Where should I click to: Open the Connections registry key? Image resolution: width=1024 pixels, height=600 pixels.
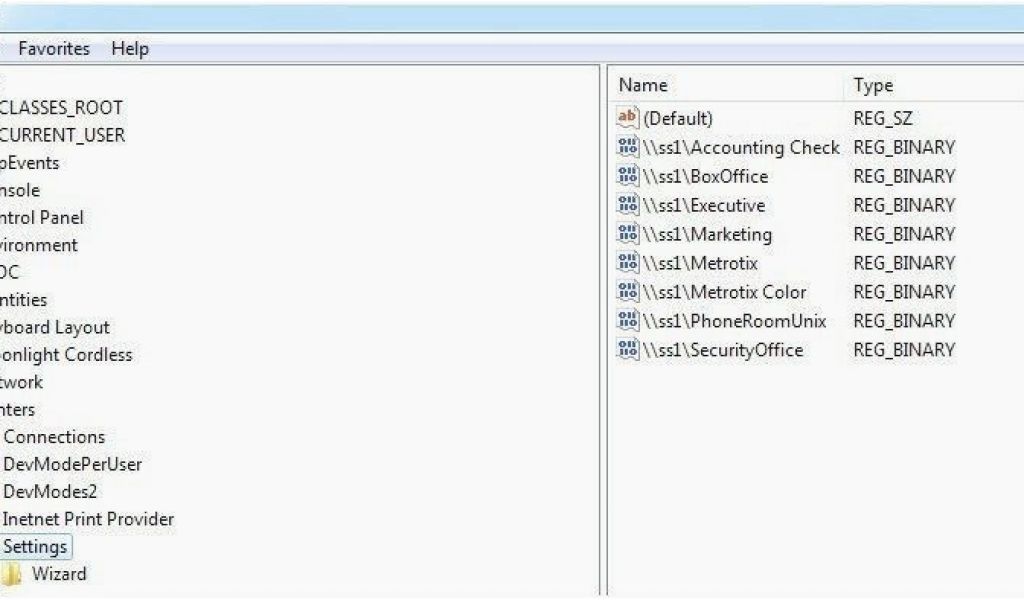point(54,437)
